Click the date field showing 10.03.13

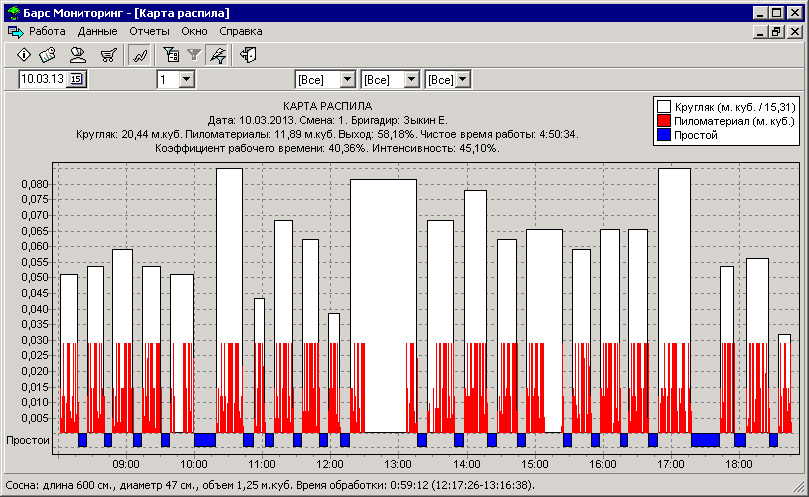coord(43,79)
